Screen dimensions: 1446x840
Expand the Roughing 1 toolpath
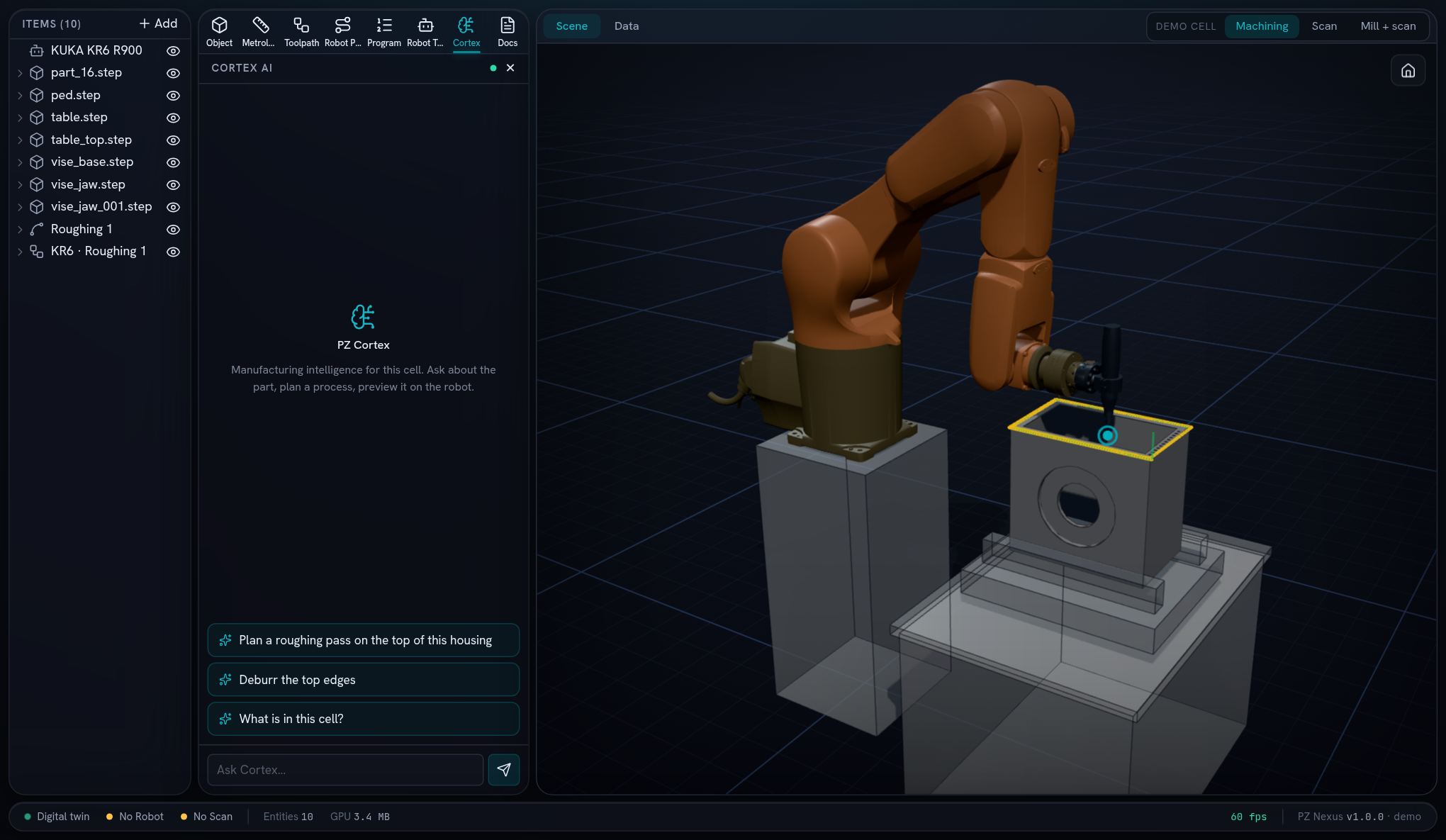[20, 230]
